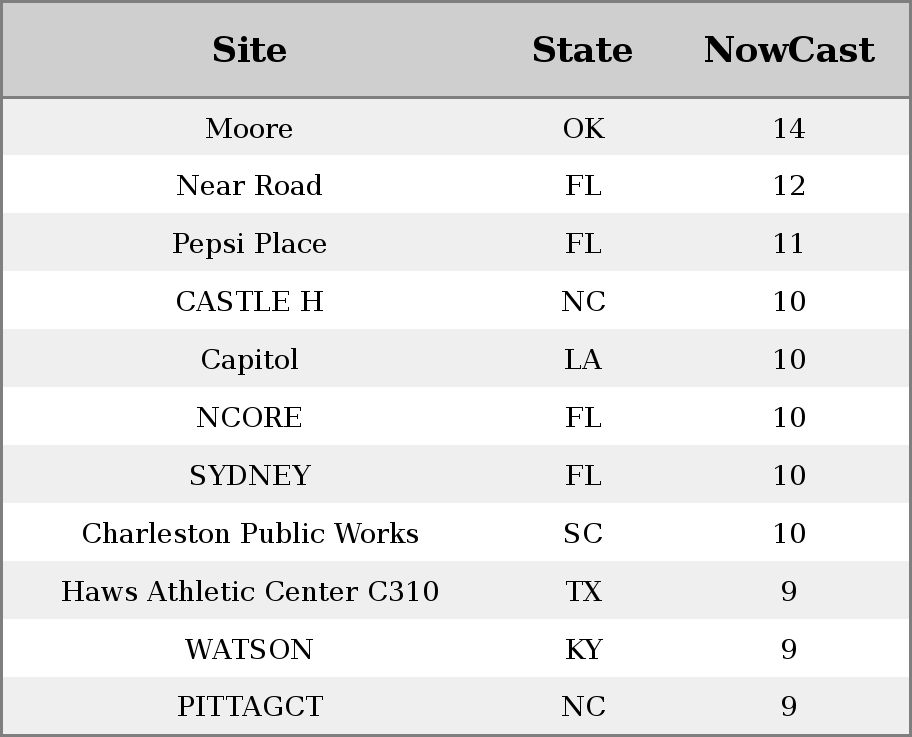Click the Site column header
Image resolution: width=912 pixels, height=737 pixels.
pyautogui.click(x=250, y=50)
